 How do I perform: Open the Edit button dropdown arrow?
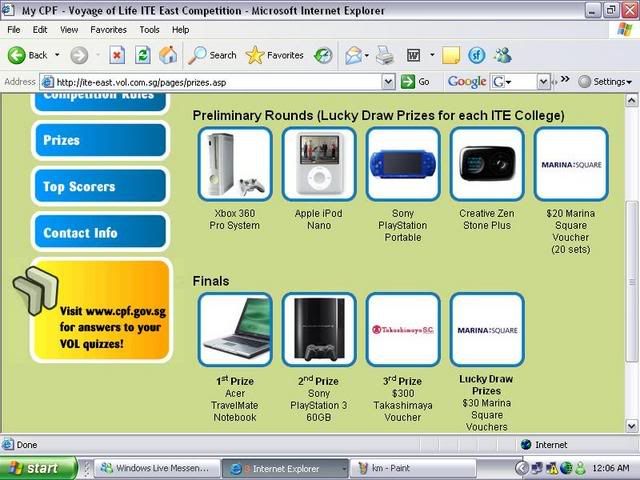(432, 54)
